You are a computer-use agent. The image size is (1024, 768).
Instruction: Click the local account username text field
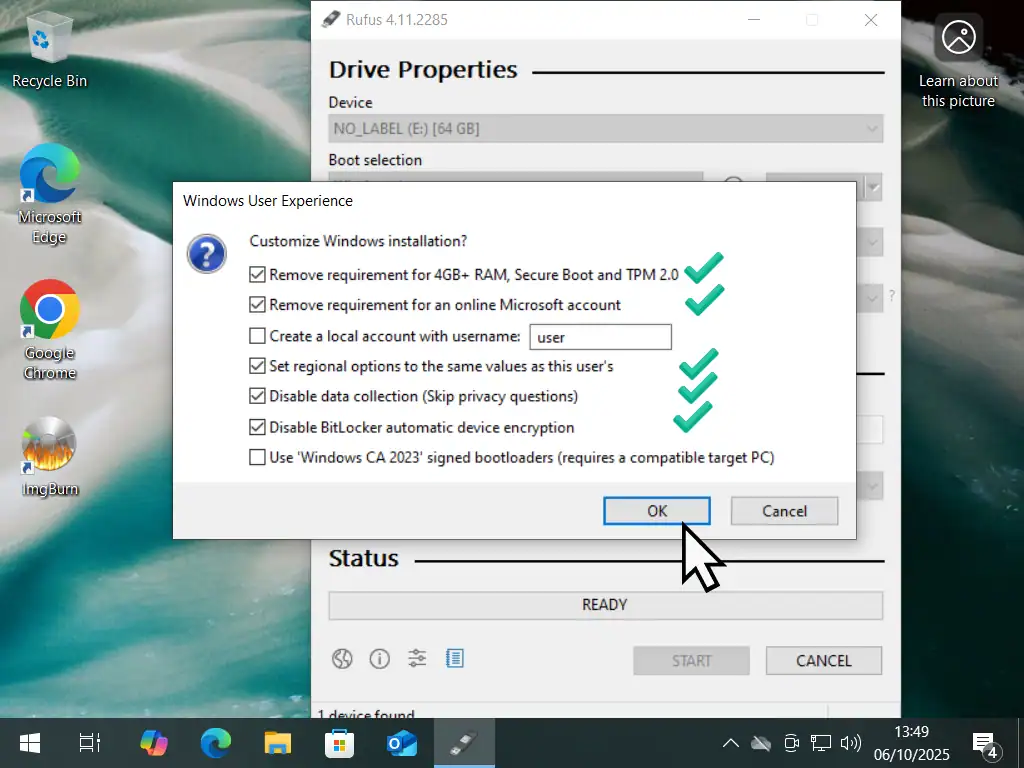coord(600,337)
